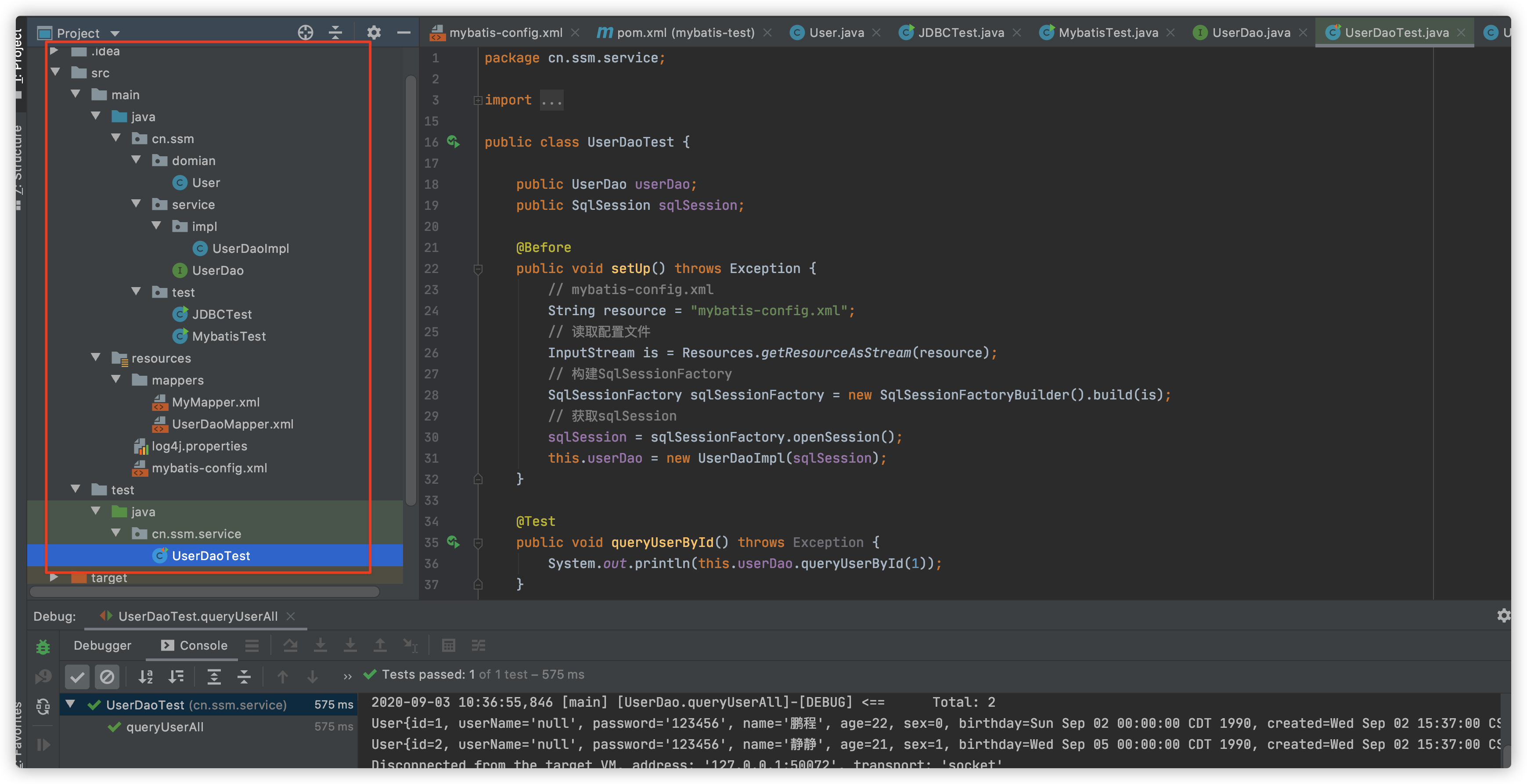Click the Project tree vertical scrollbar
Screen dimensions: 1527x784
pyautogui.click(x=410, y=290)
